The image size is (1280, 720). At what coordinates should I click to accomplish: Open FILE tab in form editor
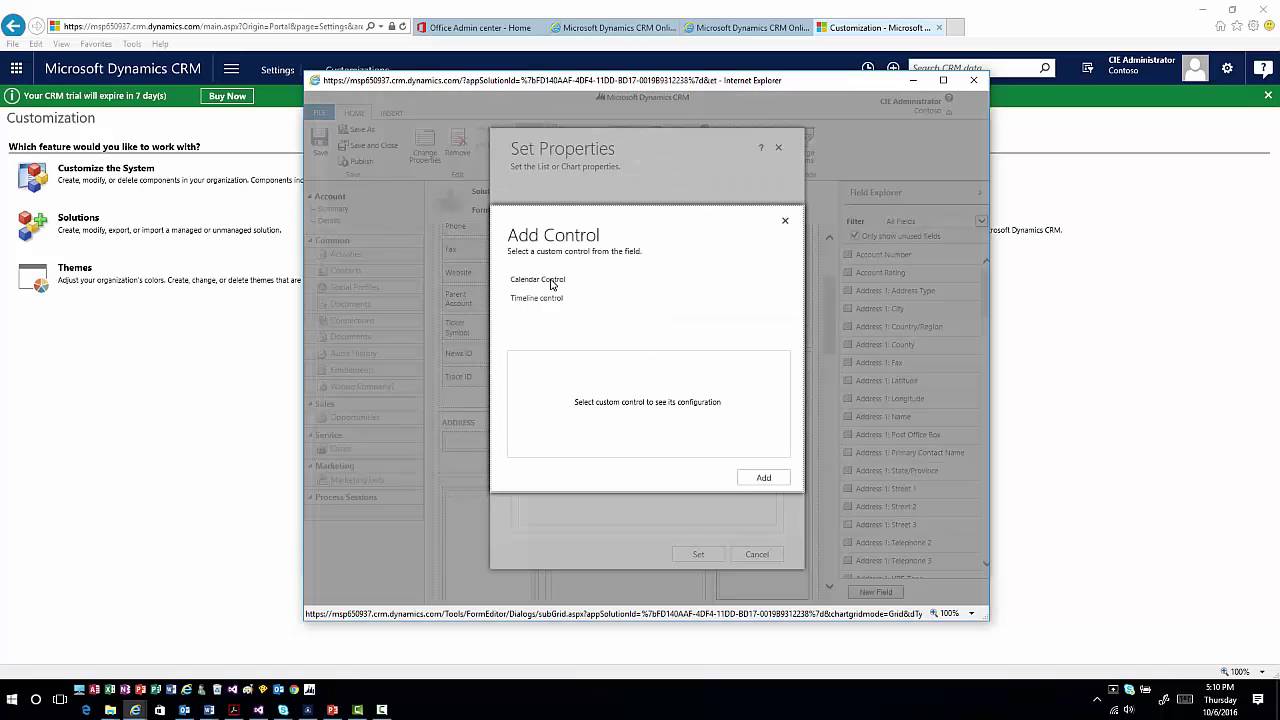(319, 113)
